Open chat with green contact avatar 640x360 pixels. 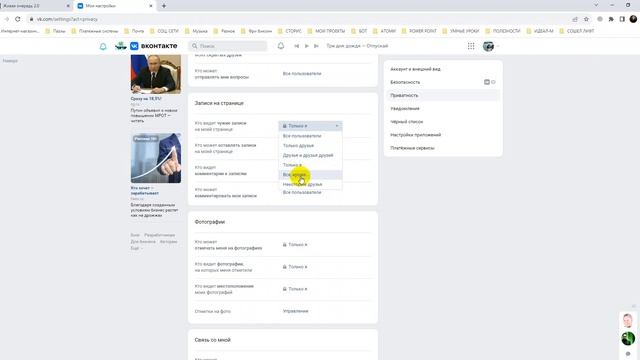point(628,338)
